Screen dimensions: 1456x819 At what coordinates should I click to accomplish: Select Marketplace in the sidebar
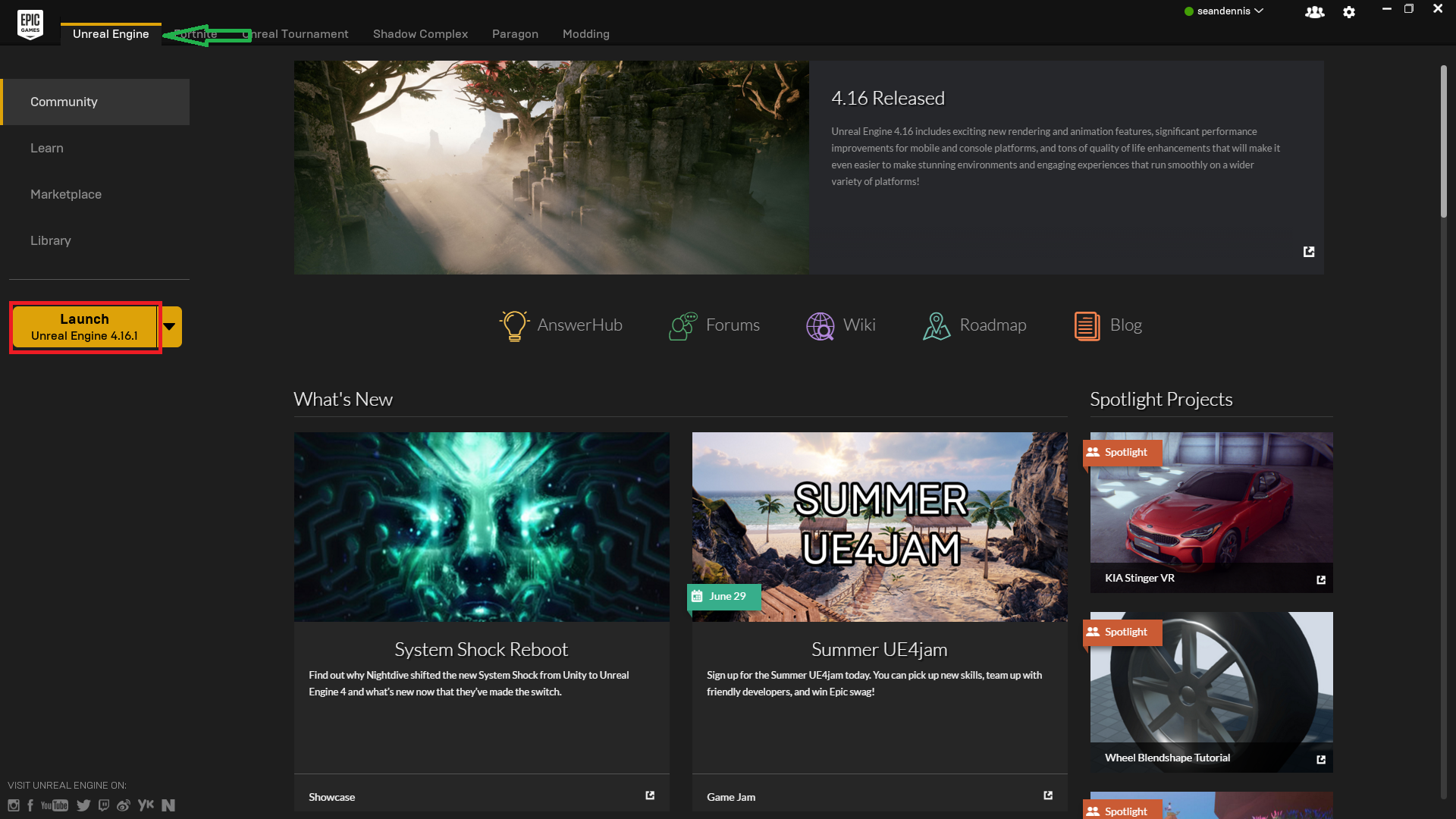pyautogui.click(x=95, y=194)
